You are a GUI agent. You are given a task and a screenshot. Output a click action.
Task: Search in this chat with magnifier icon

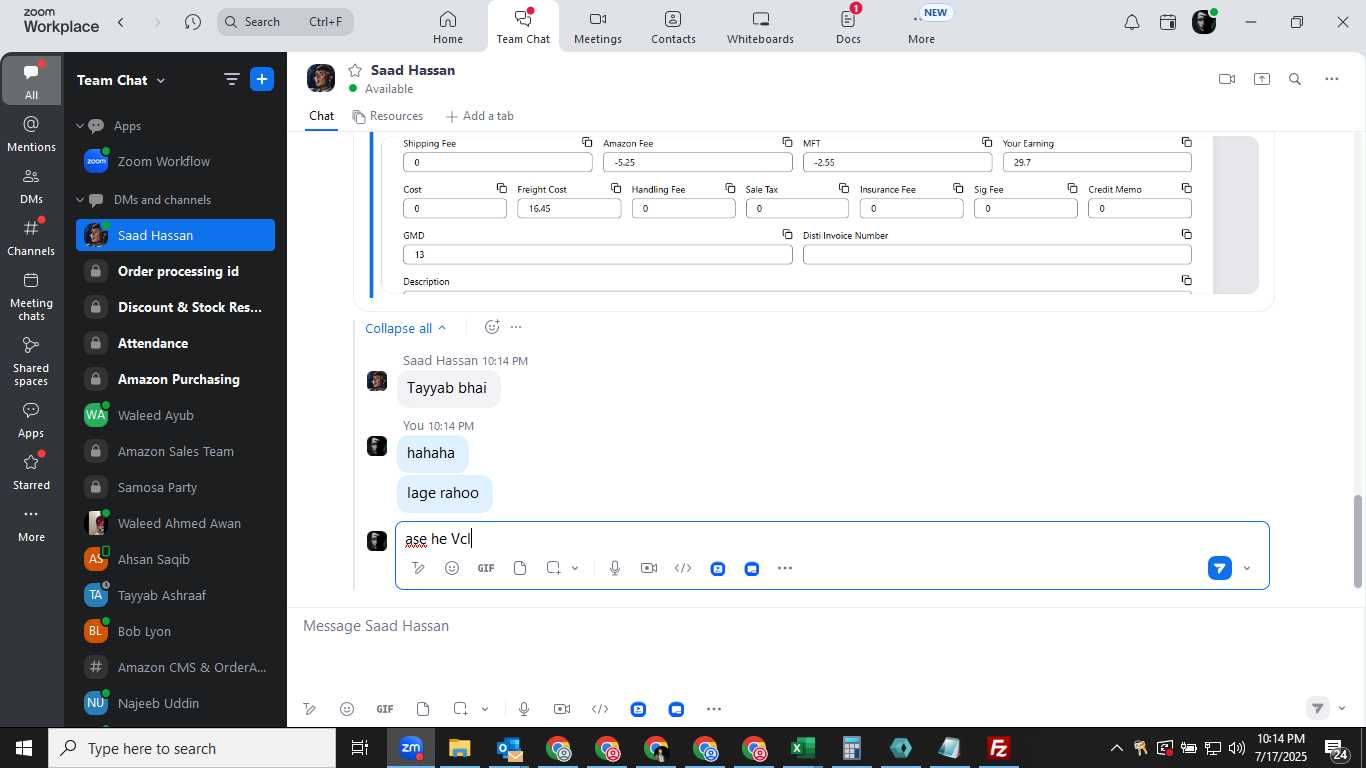tap(1295, 79)
